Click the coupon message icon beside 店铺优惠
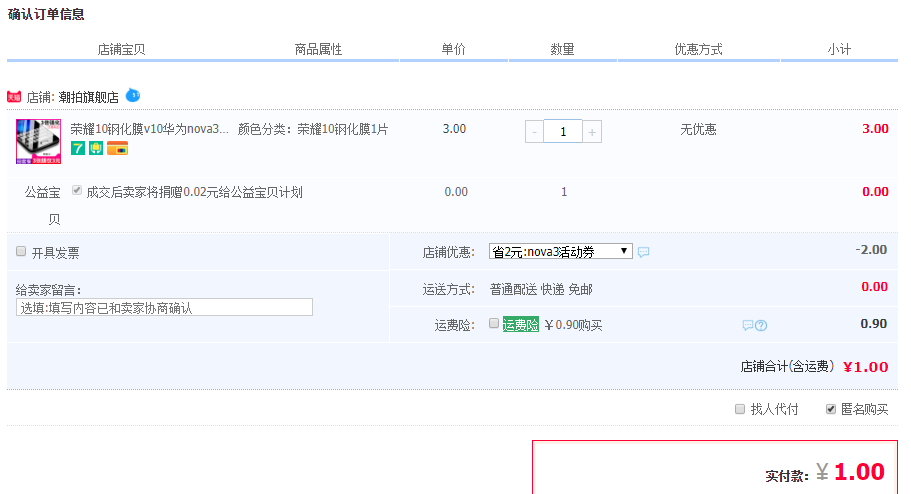The image size is (911, 494). click(x=643, y=252)
